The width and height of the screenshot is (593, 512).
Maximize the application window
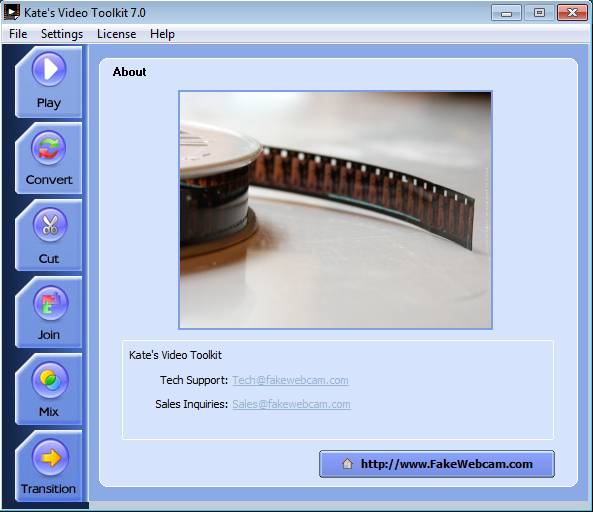point(539,13)
